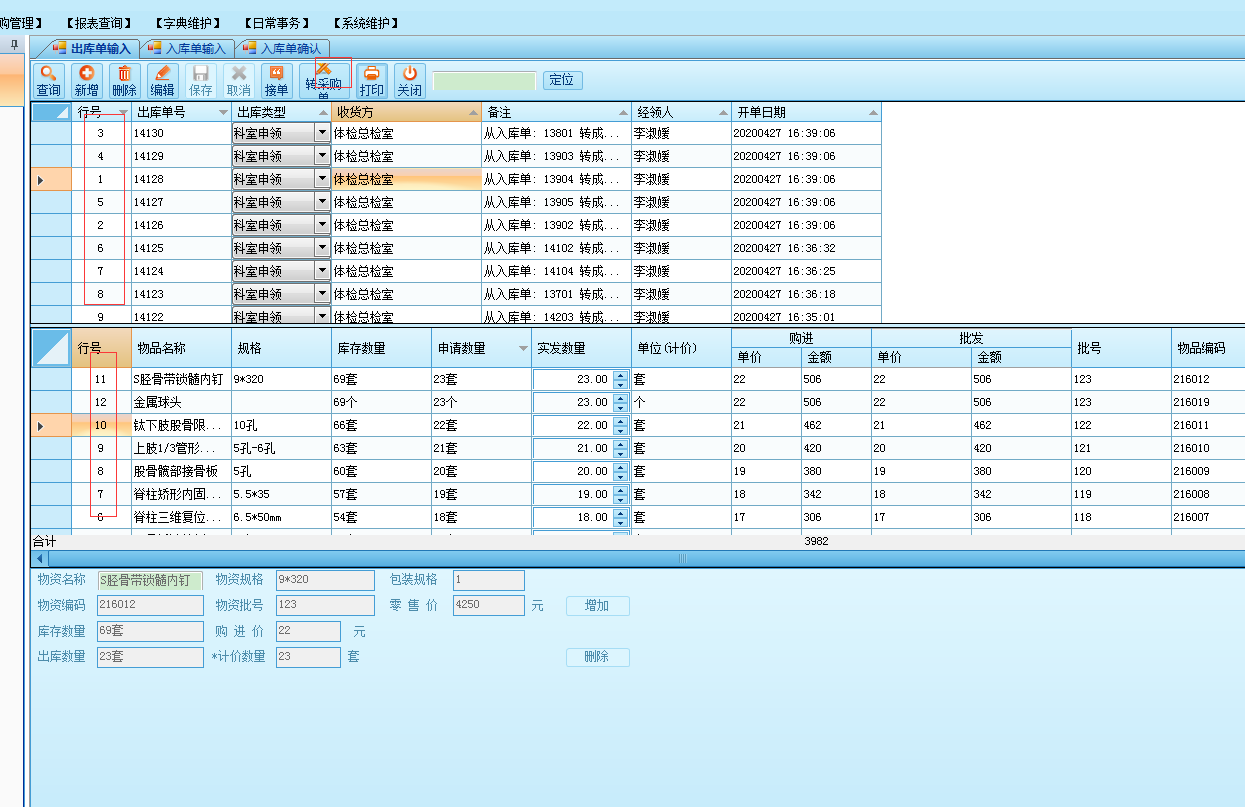Switch to the 入库单确认 tab
Image resolution: width=1245 pixels, height=807 pixels.
click(283, 48)
